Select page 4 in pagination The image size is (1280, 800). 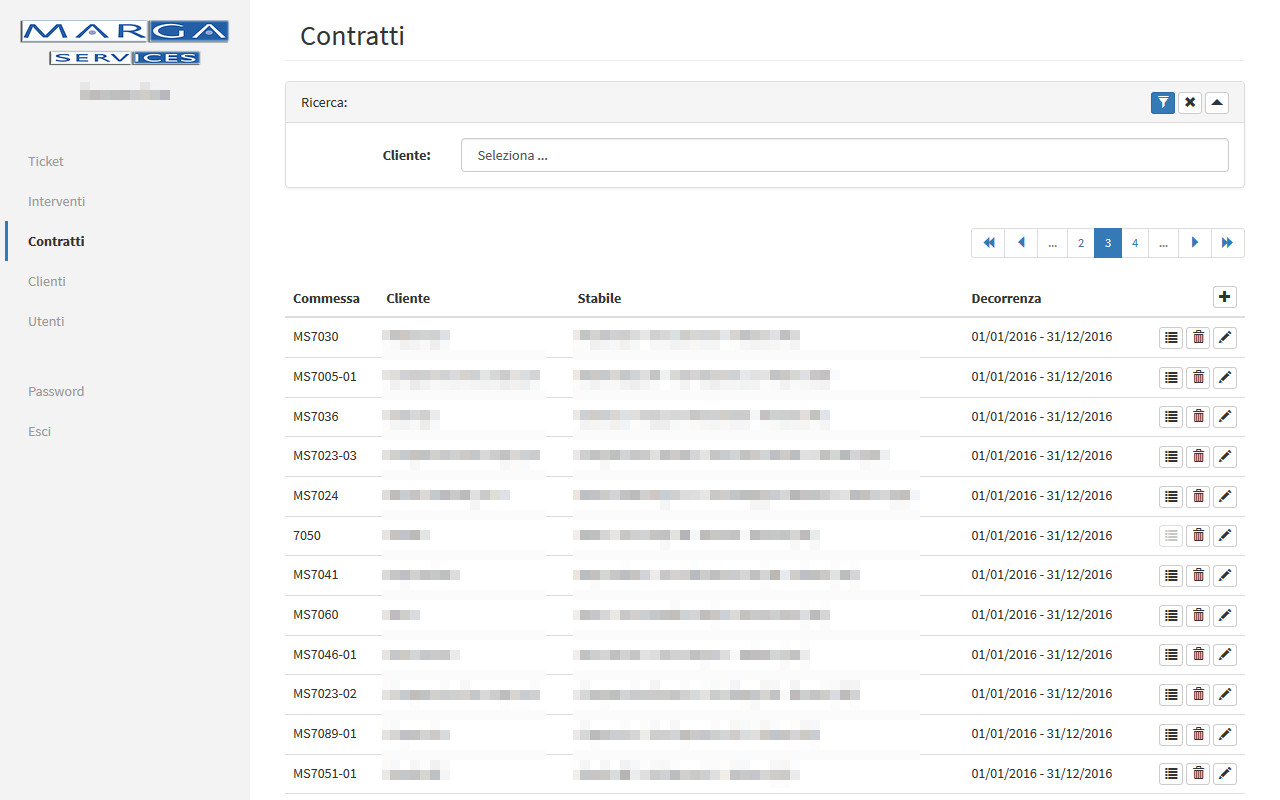pos(1135,243)
